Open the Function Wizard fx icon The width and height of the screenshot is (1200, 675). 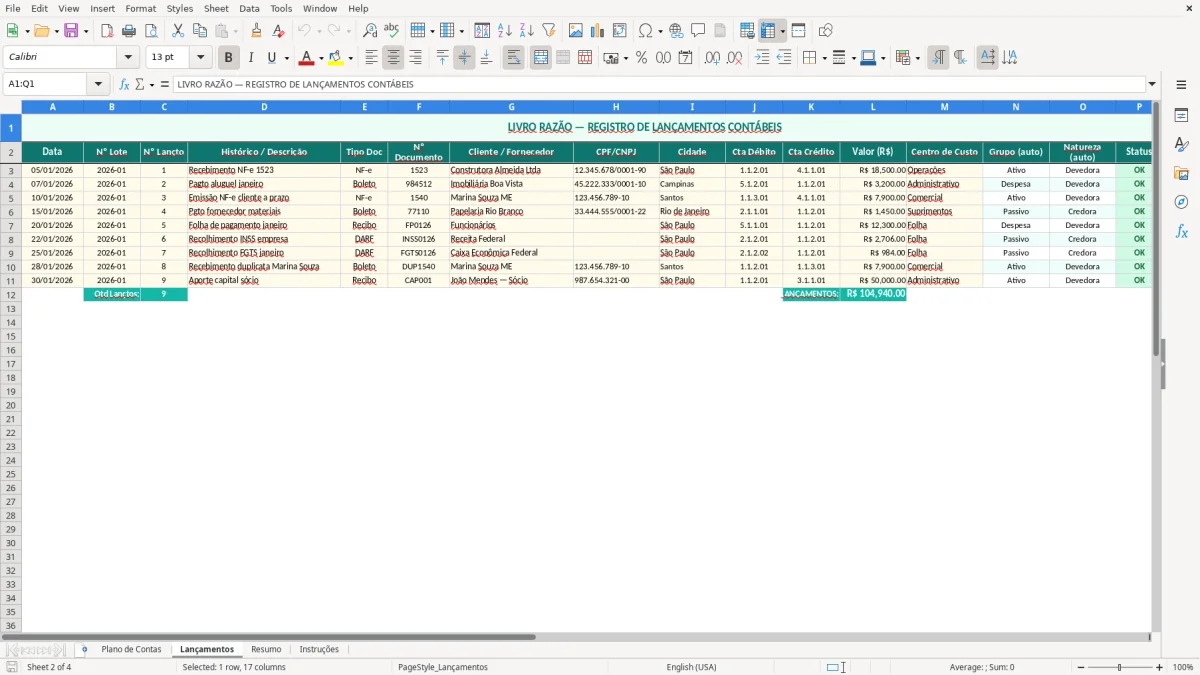click(x=124, y=84)
